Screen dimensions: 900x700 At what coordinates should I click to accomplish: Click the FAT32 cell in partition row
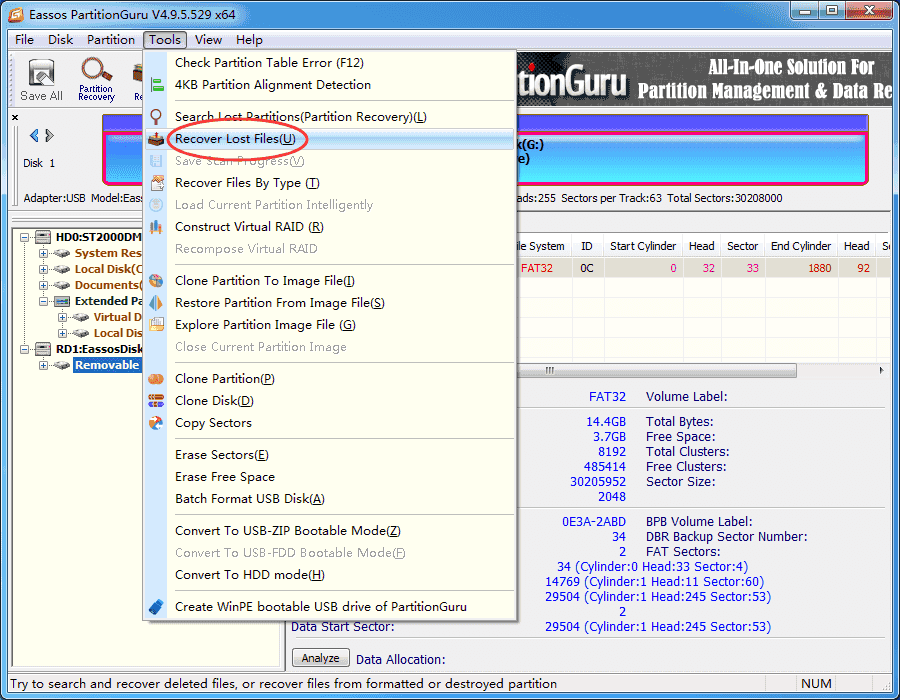point(537,268)
